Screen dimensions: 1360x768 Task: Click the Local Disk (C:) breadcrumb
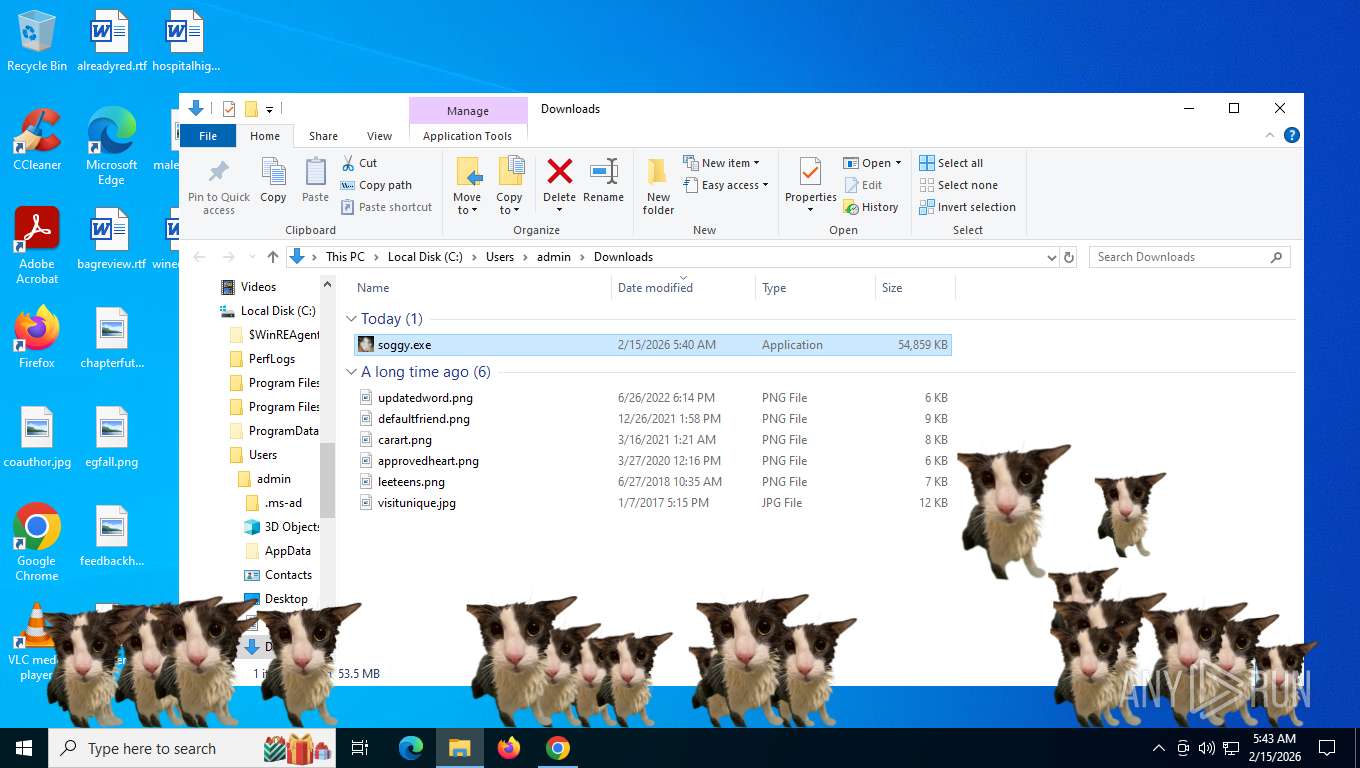coord(425,257)
